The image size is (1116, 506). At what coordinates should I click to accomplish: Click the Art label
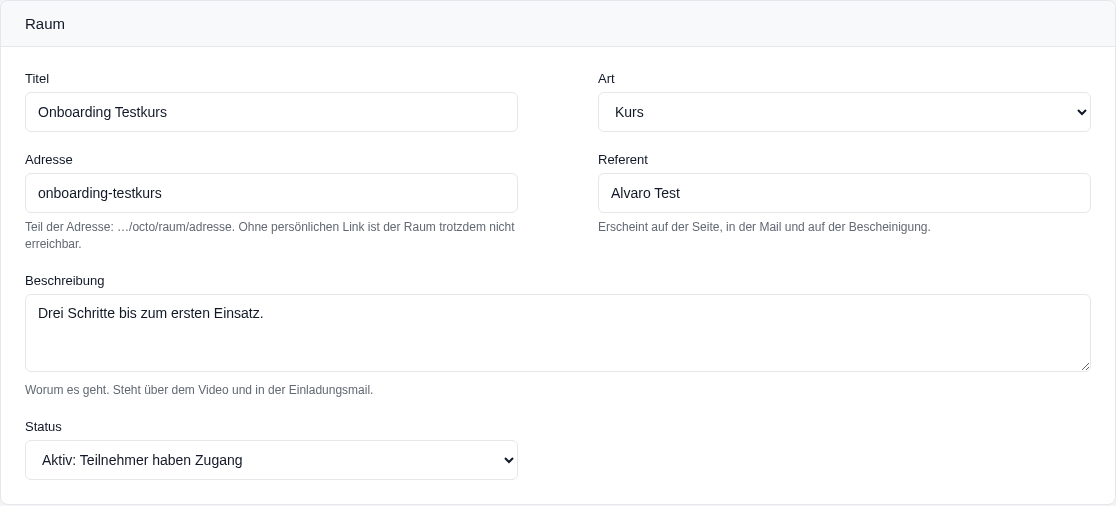tap(606, 79)
